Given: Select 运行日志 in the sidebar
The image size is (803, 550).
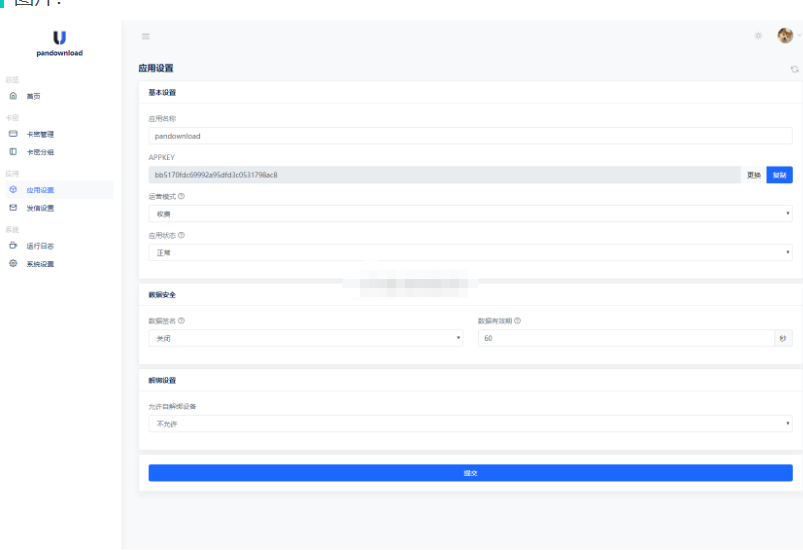Looking at the screenshot, I should pyautogui.click(x=40, y=245).
